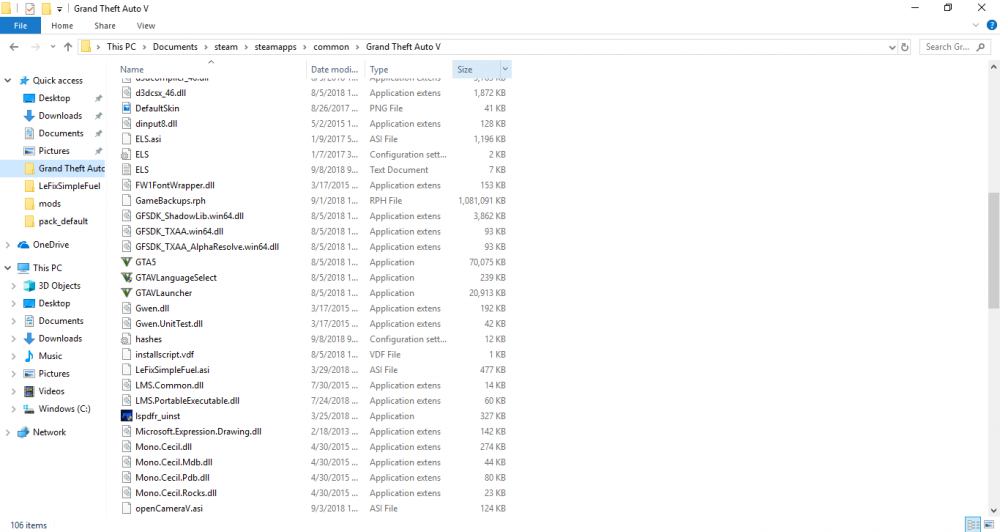The height and width of the screenshot is (532, 1000).
Task: Click the OneDrive cloud icon in sidebar
Action: pyautogui.click(x=24, y=245)
